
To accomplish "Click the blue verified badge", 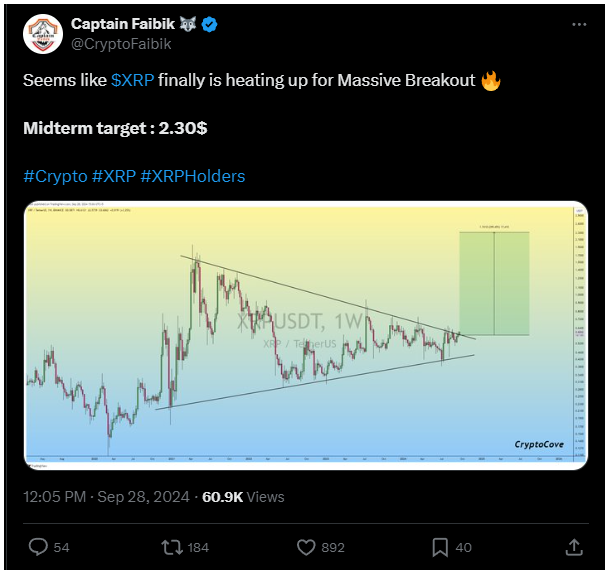I will pyautogui.click(x=210, y=24).
